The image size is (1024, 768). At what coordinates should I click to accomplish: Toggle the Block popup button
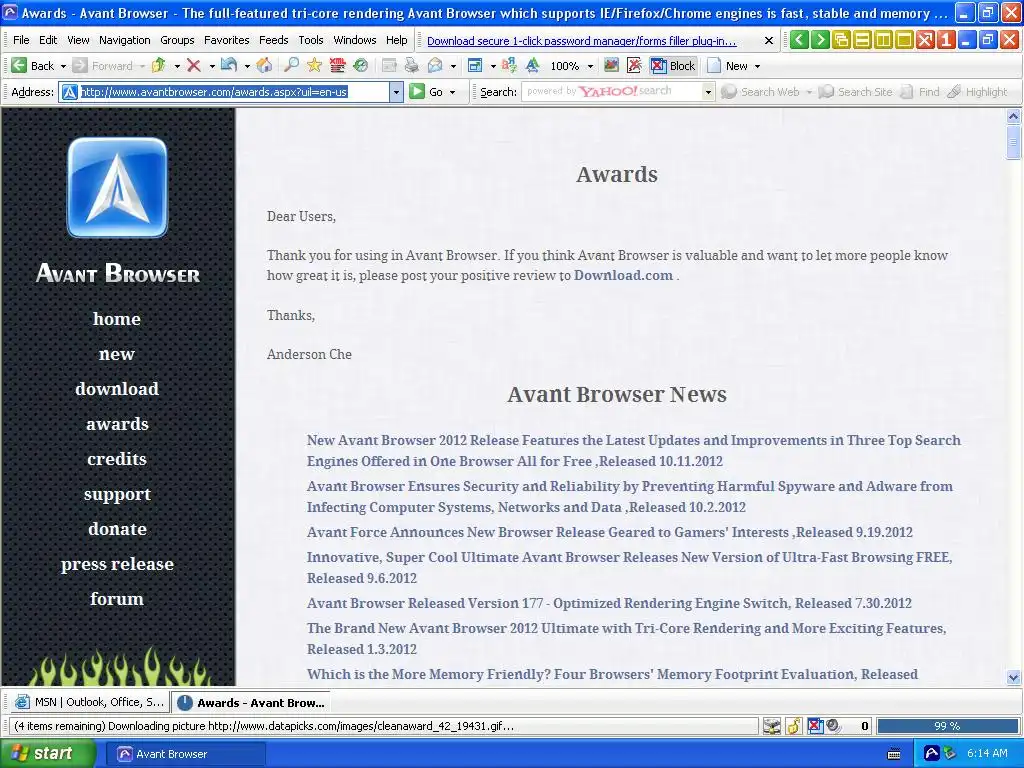click(x=673, y=65)
